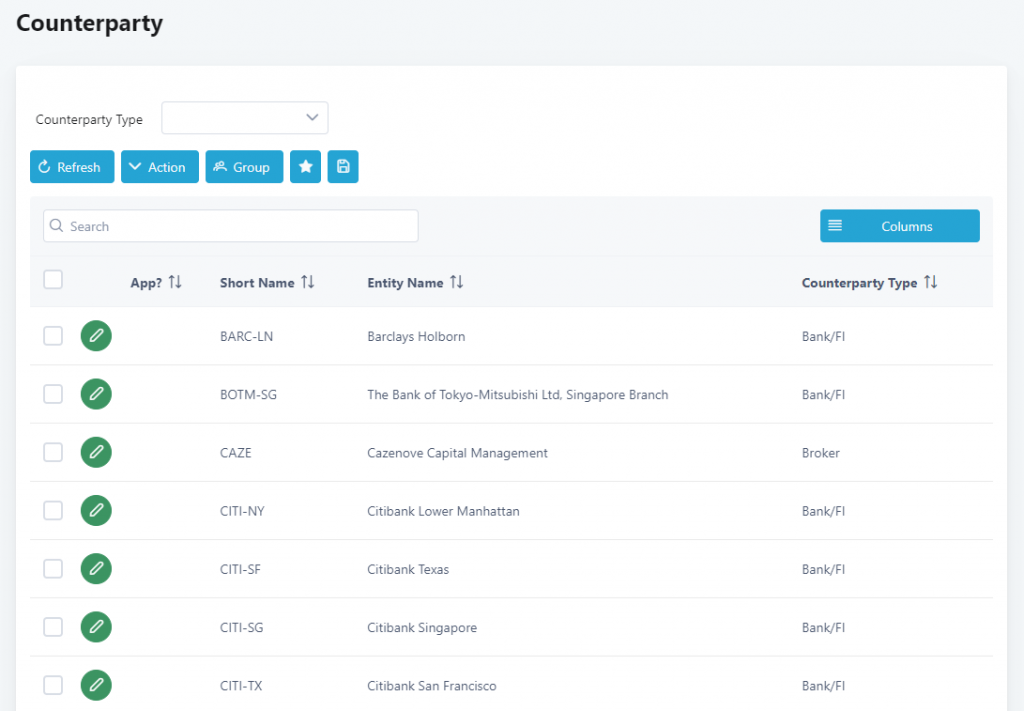Click into the Search field
Image resolution: width=1024 pixels, height=711 pixels.
pyautogui.click(x=231, y=226)
